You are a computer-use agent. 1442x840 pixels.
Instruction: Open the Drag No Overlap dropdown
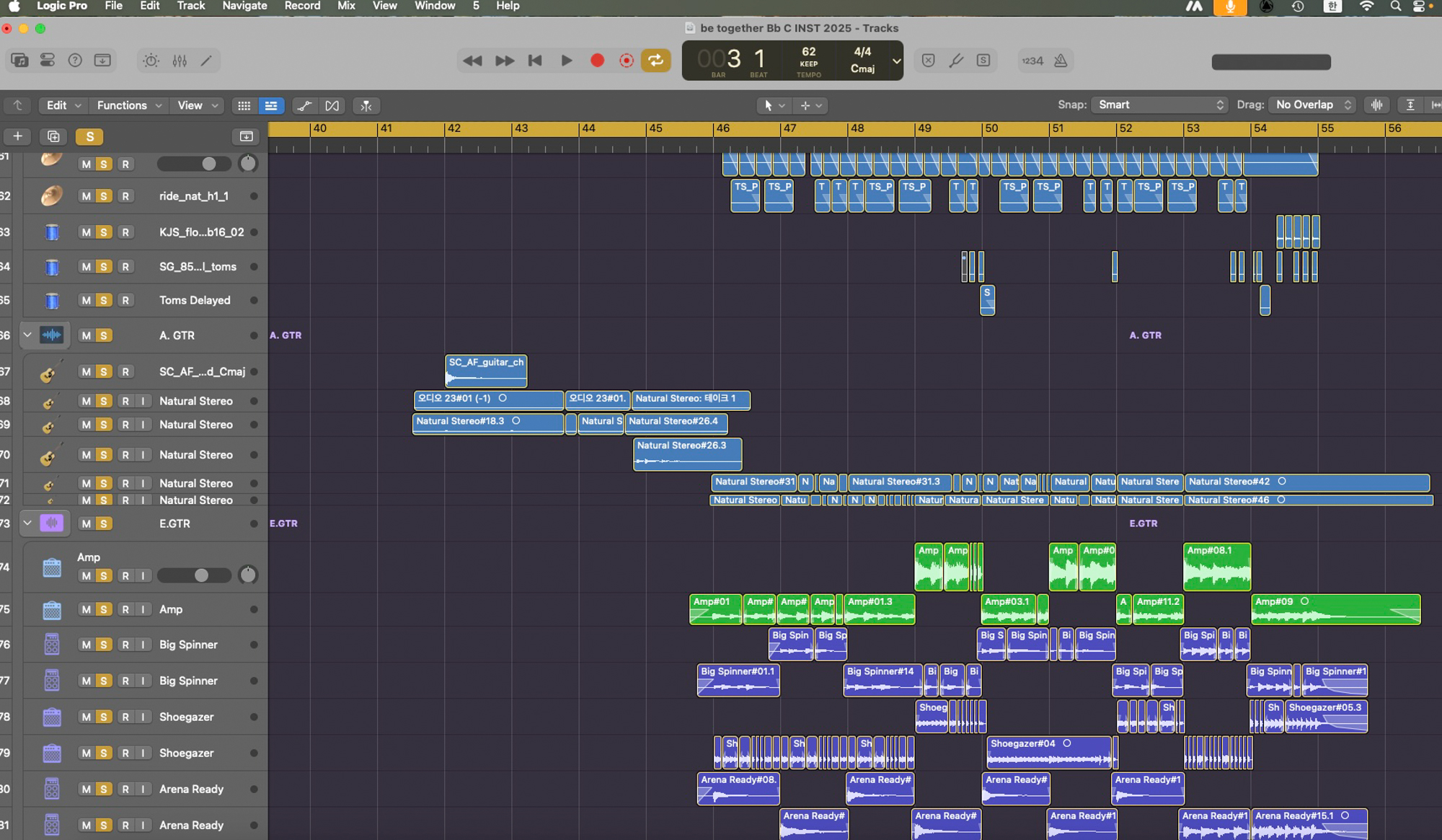[1312, 105]
